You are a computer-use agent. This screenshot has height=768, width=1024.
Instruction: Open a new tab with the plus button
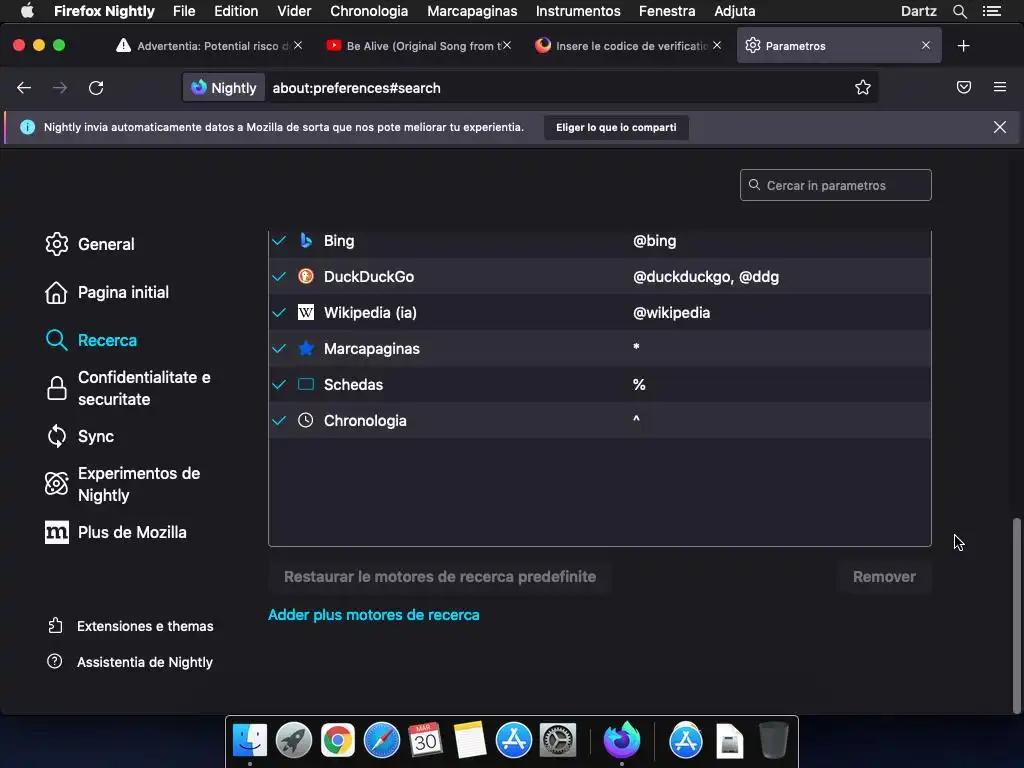tap(963, 46)
